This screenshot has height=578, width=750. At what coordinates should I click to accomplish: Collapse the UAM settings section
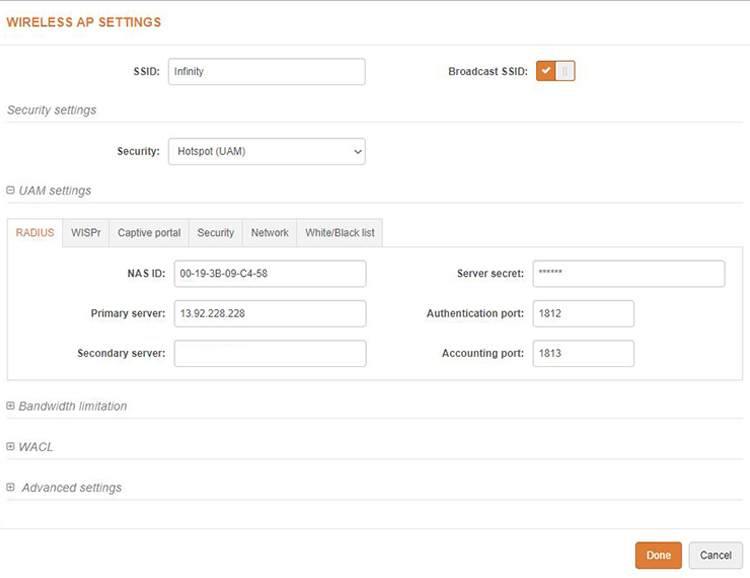[11, 190]
